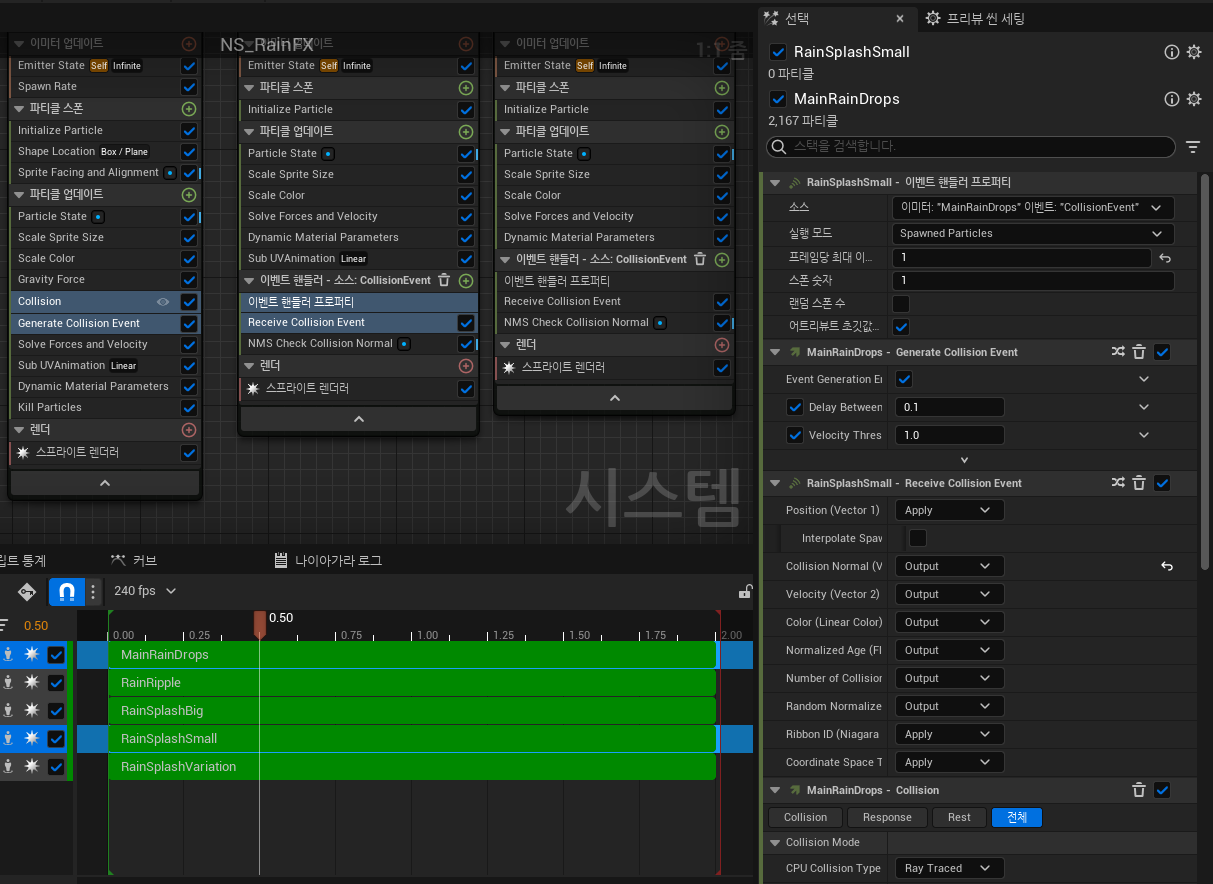Click the keyframe icon in timeline toolbar
The image size is (1213, 884).
[x=27, y=591]
